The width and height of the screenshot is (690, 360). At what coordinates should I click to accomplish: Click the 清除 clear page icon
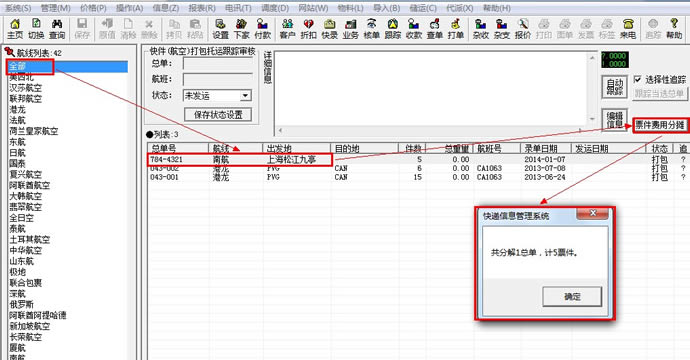(x=128, y=29)
